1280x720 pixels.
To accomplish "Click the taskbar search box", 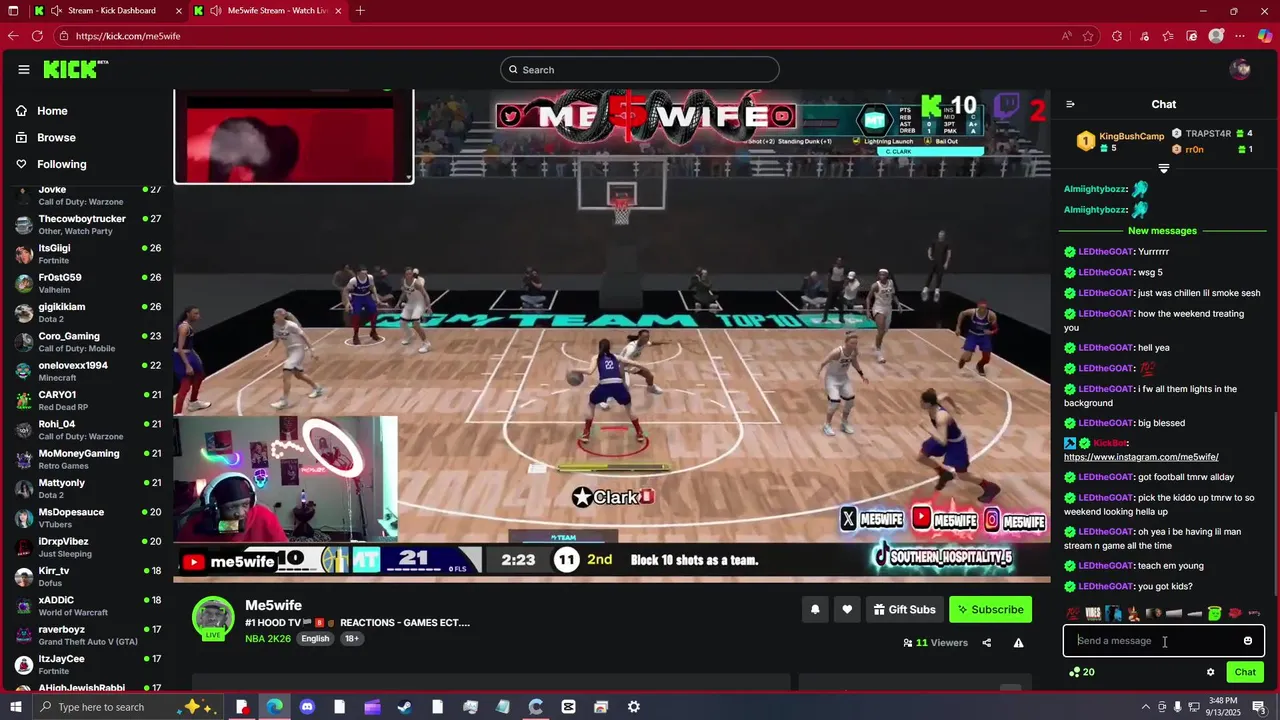I will coord(130,707).
